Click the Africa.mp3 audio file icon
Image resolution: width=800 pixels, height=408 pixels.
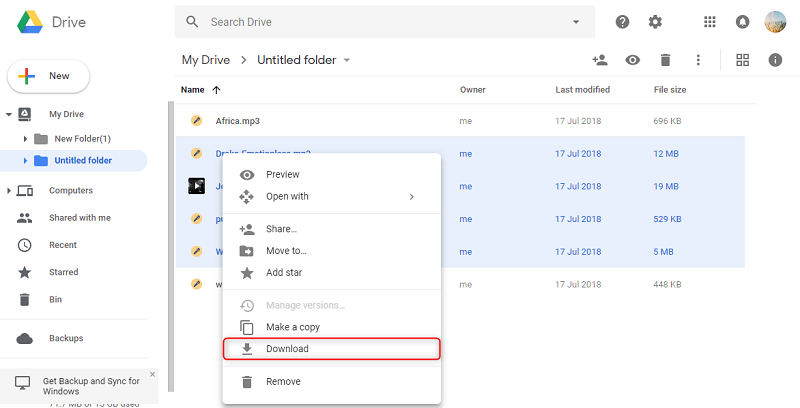coord(196,121)
